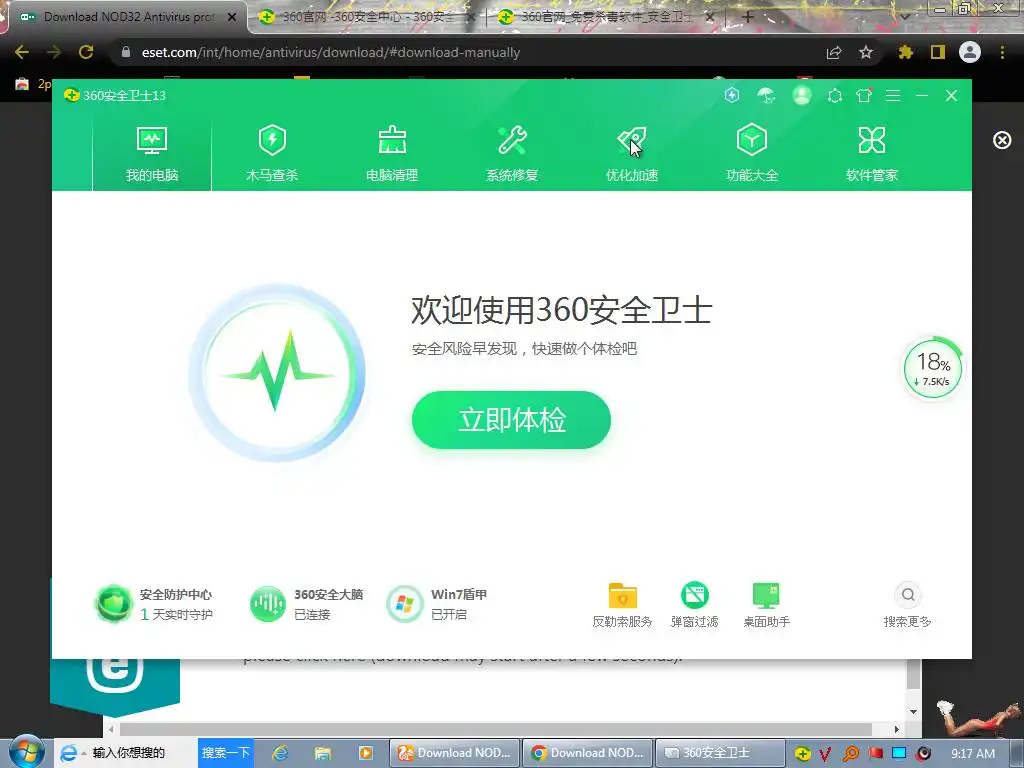
Task: Bookmark this page with star icon
Action: click(865, 52)
